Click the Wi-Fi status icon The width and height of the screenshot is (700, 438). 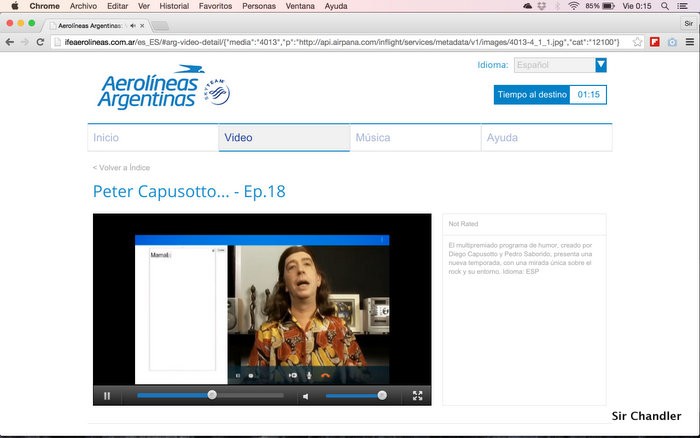point(574,6)
